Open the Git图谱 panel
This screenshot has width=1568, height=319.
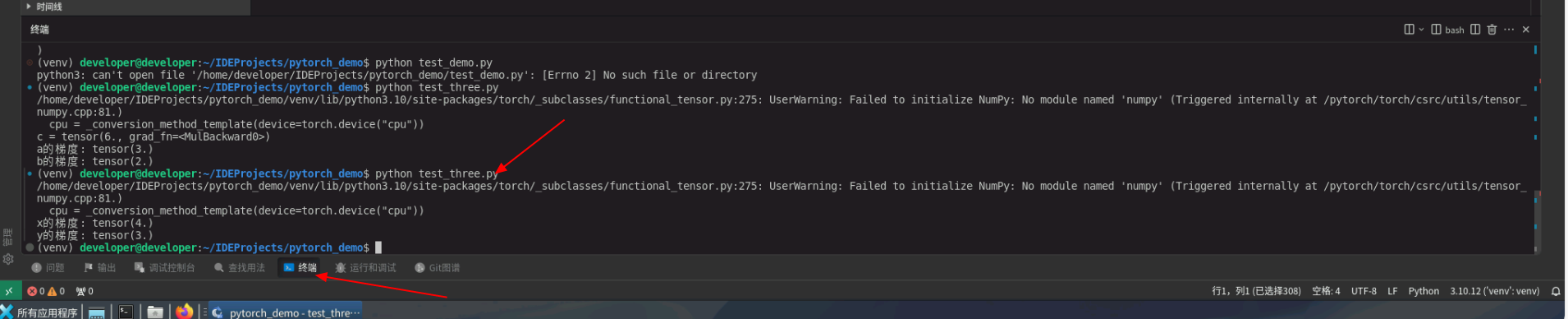pos(437,268)
